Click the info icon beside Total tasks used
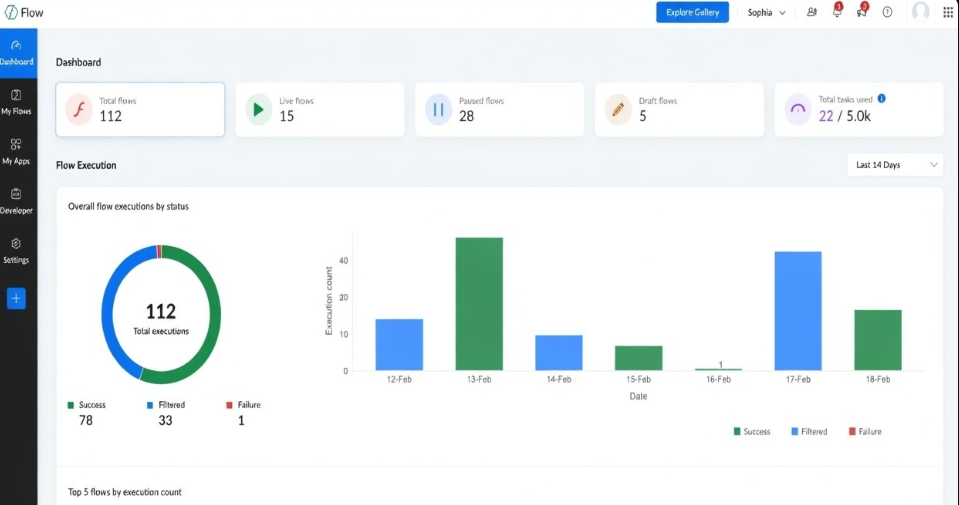Image resolution: width=959 pixels, height=505 pixels. [x=881, y=99]
